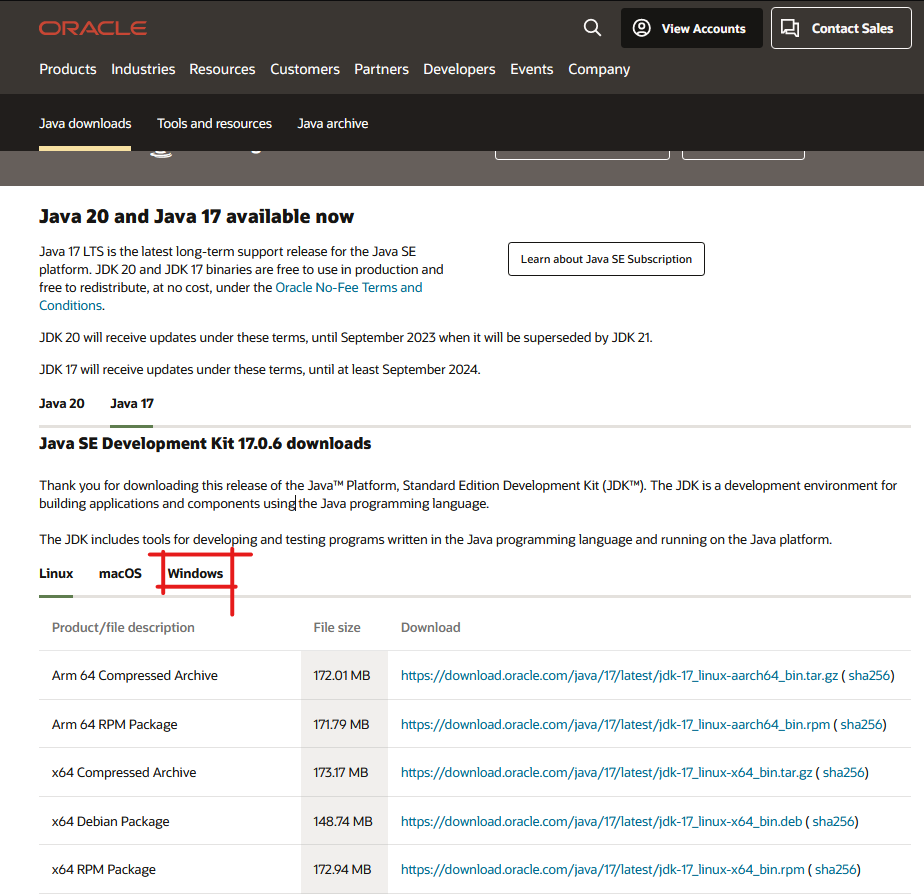Select the macOS operating system tab
Screen dimensions: 924x895
(120, 573)
